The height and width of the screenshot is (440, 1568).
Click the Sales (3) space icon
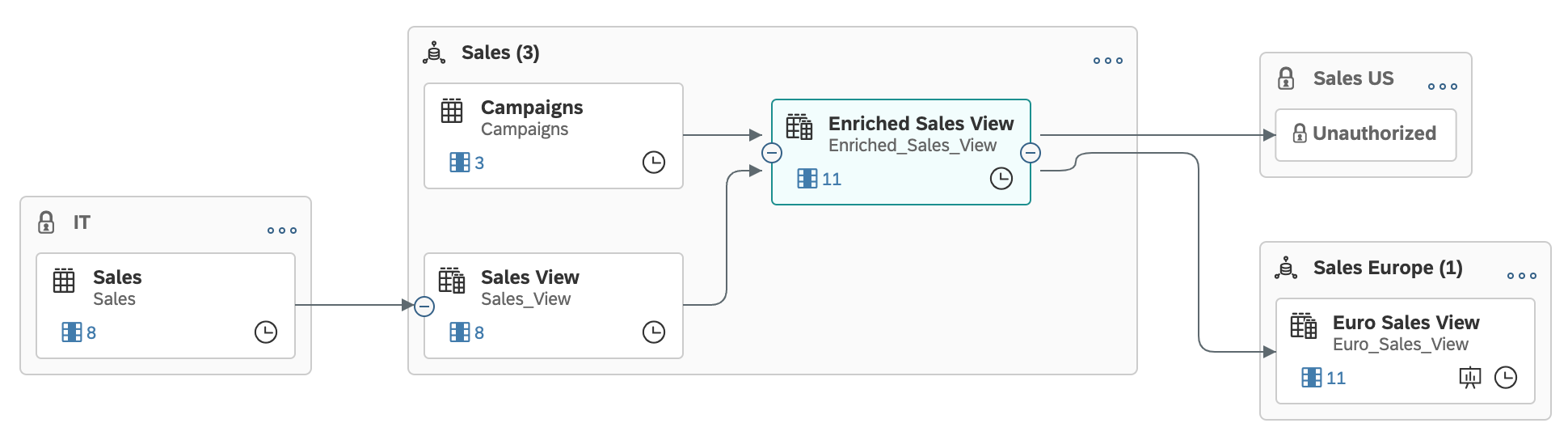pyautogui.click(x=435, y=53)
